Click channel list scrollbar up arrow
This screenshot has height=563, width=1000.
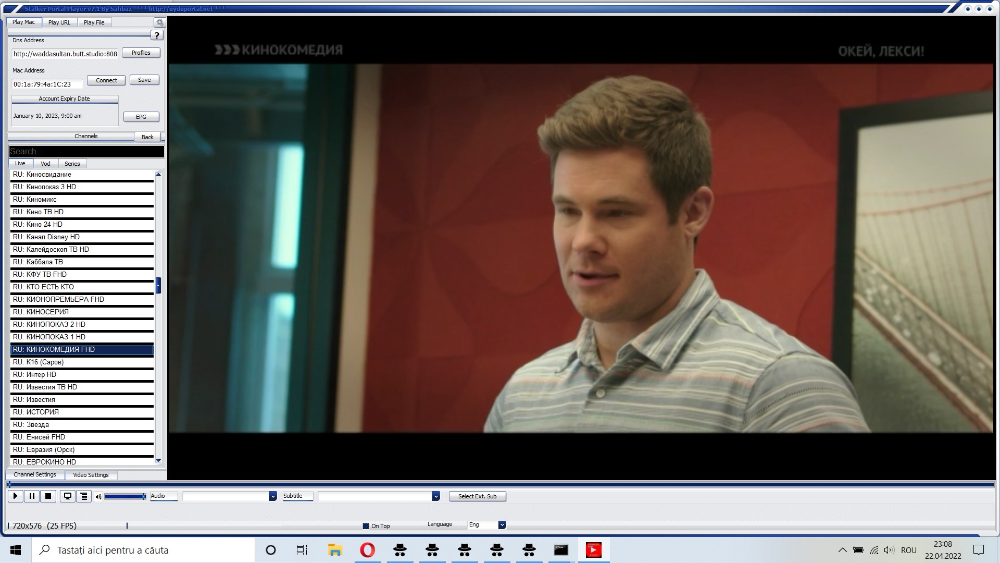158,174
